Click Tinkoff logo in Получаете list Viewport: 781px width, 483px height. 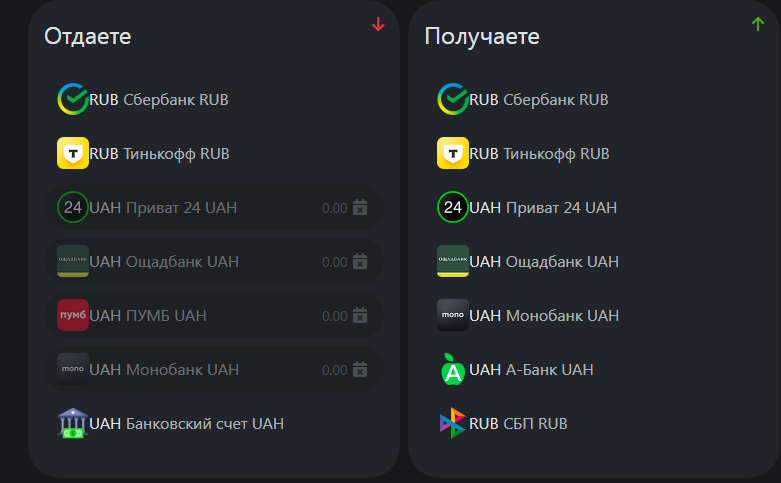(453, 153)
